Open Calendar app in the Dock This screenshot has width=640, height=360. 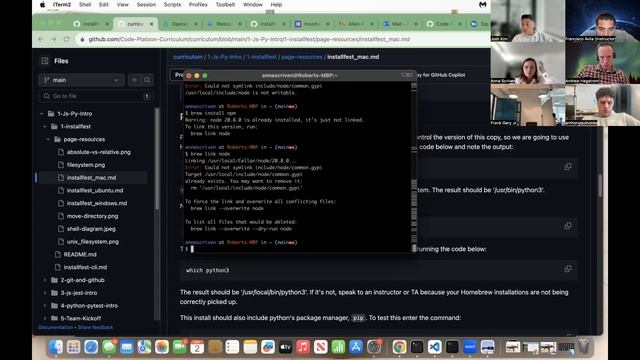point(197,347)
